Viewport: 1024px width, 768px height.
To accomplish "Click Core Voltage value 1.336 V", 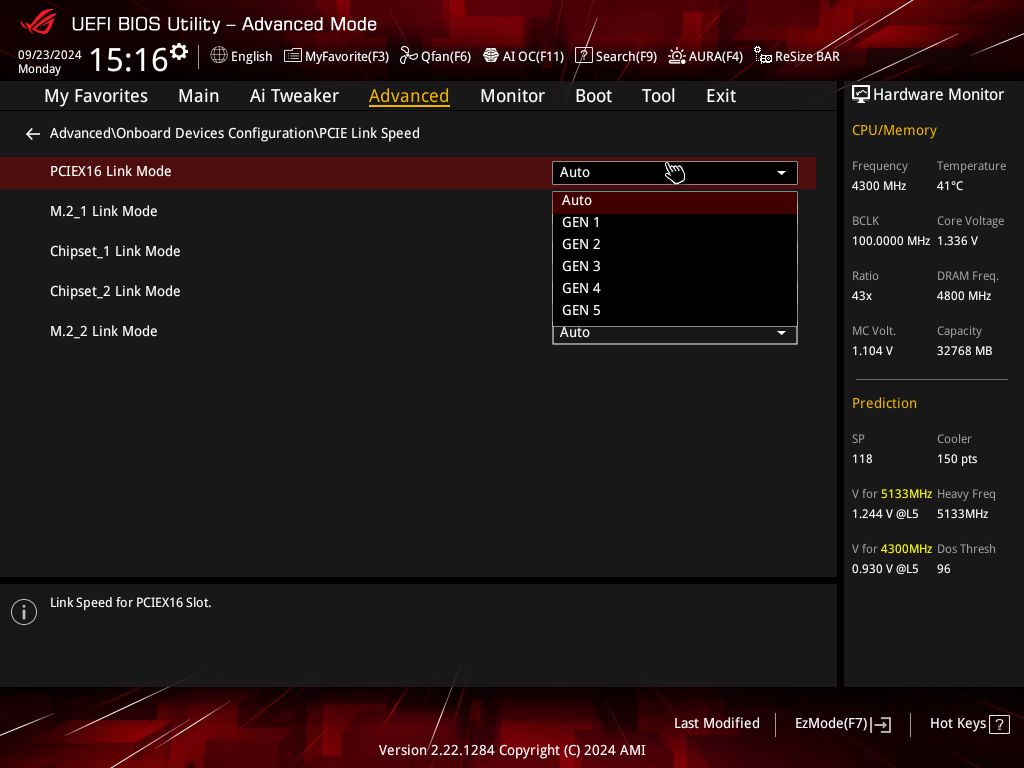I will click(957, 241).
